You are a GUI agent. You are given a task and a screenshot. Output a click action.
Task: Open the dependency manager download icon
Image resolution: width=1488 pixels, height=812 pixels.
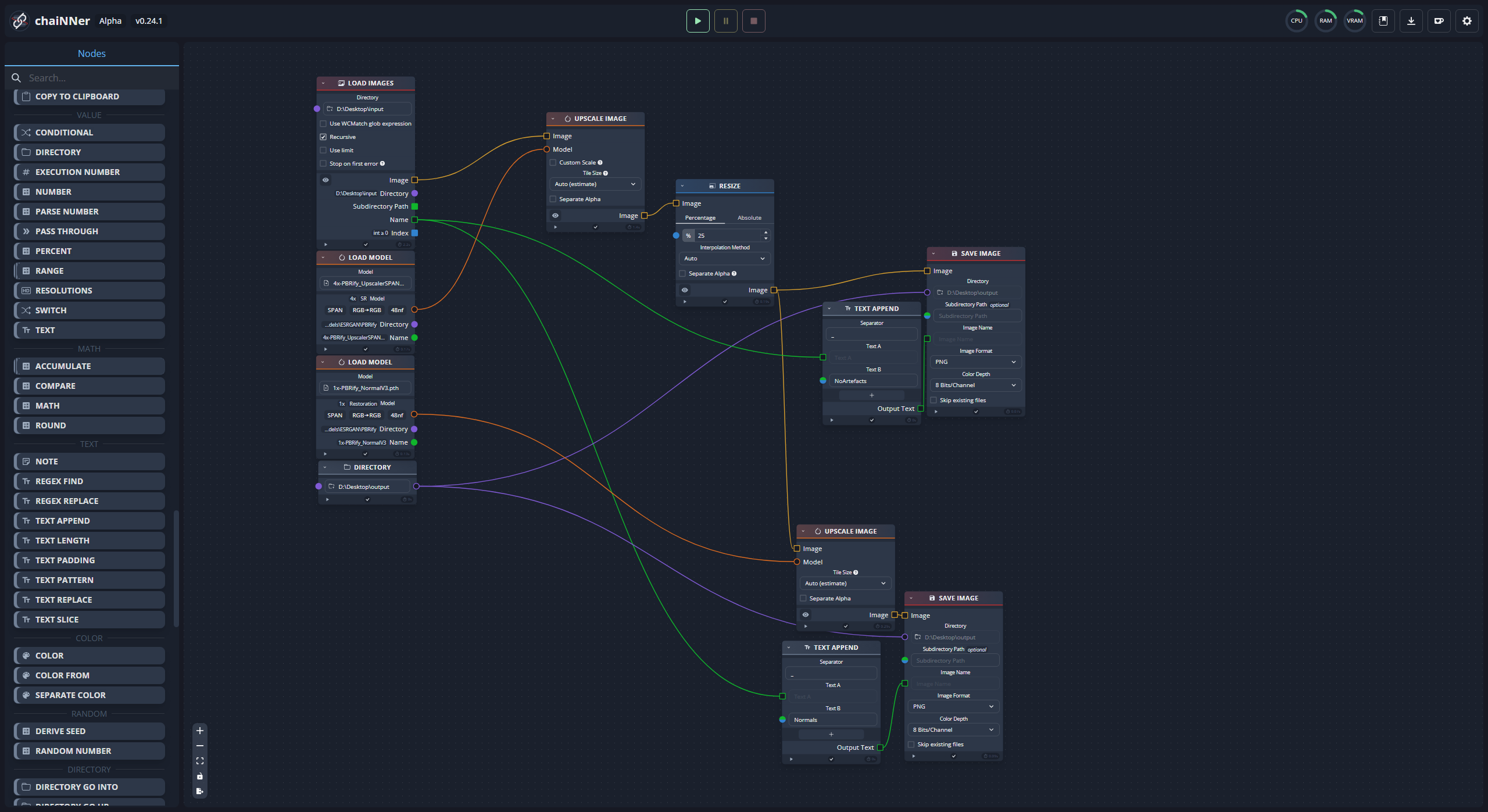tap(1411, 21)
